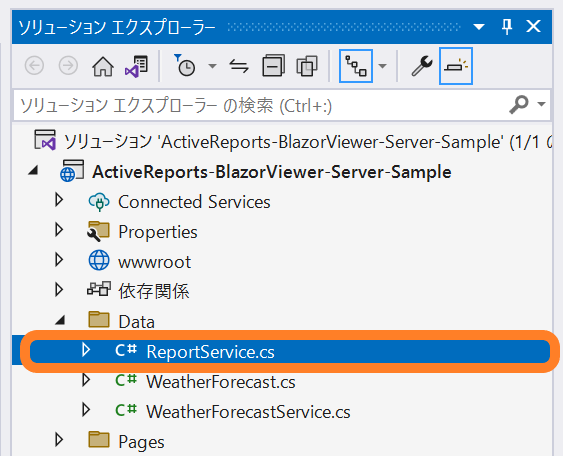Expand the wwwroot node

(x=59, y=260)
